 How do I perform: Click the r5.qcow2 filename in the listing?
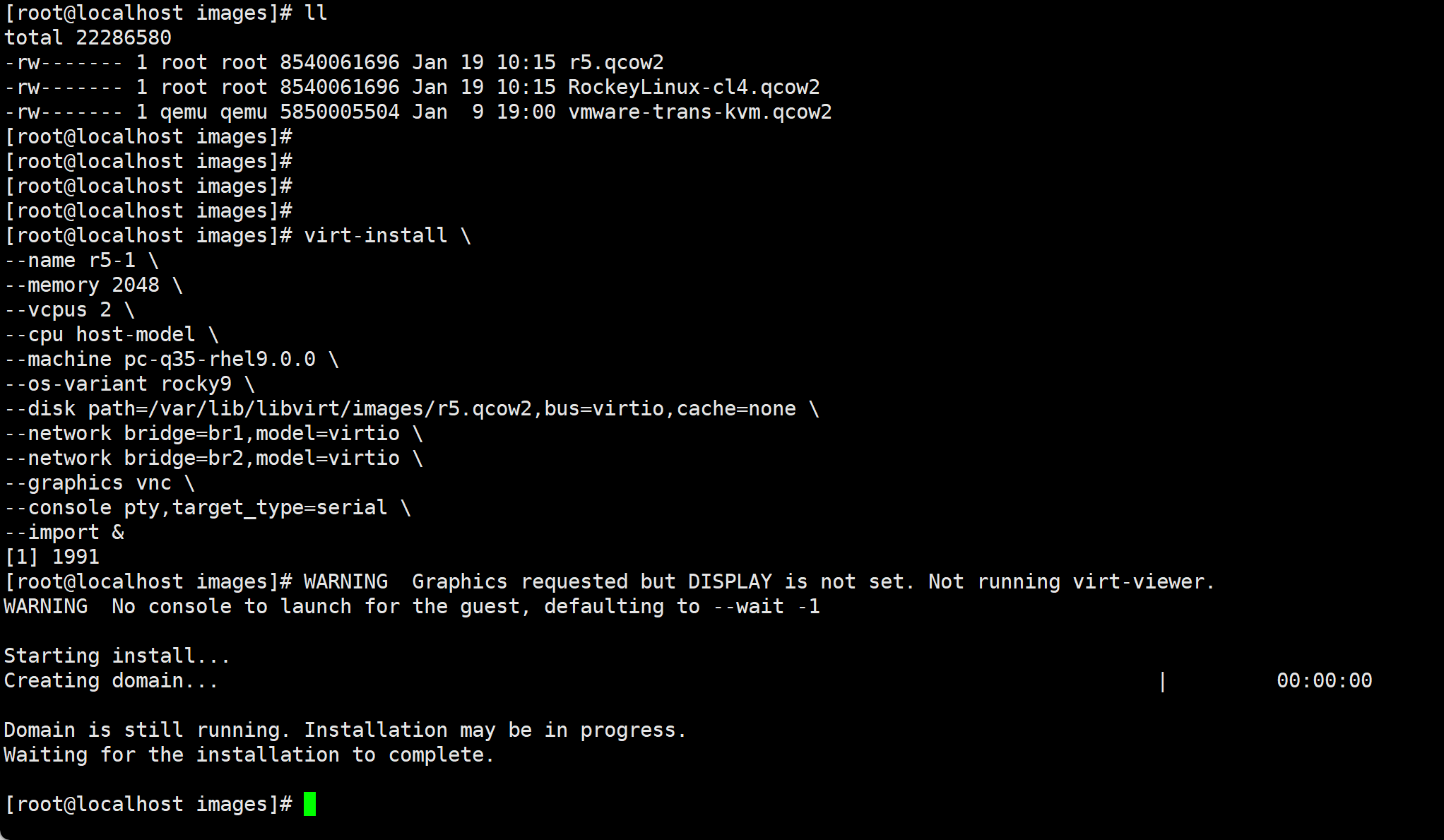pos(616,62)
